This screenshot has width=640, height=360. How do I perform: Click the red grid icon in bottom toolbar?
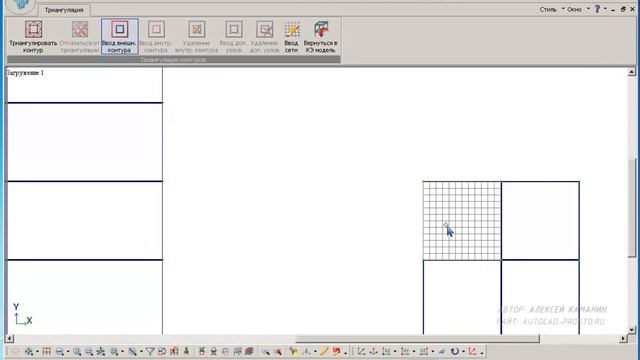(x=47, y=351)
